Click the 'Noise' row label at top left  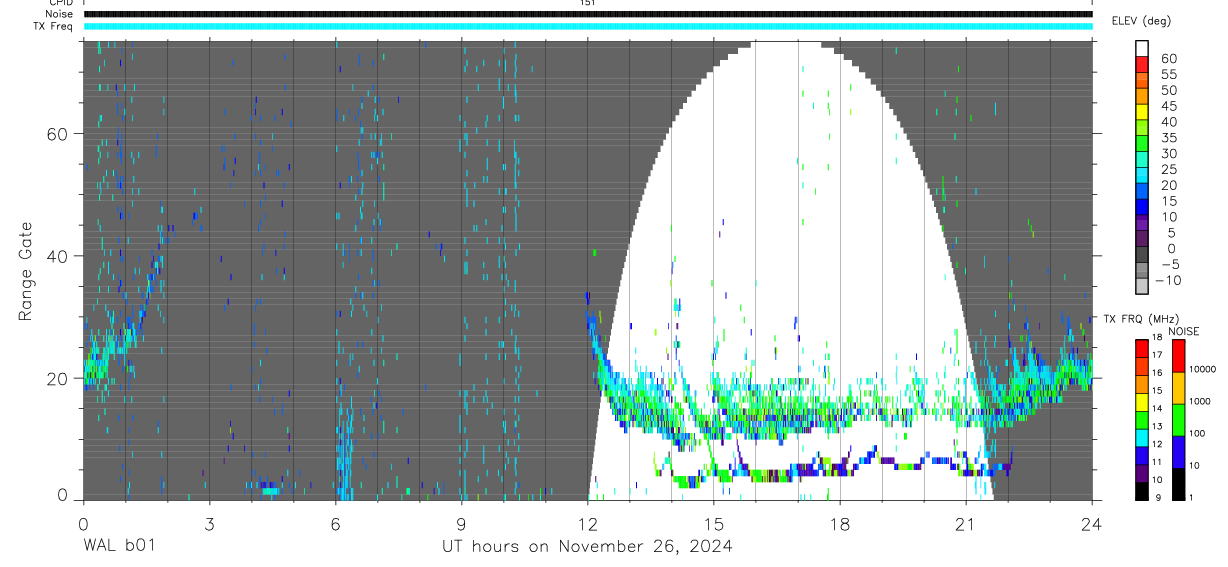click(60, 14)
